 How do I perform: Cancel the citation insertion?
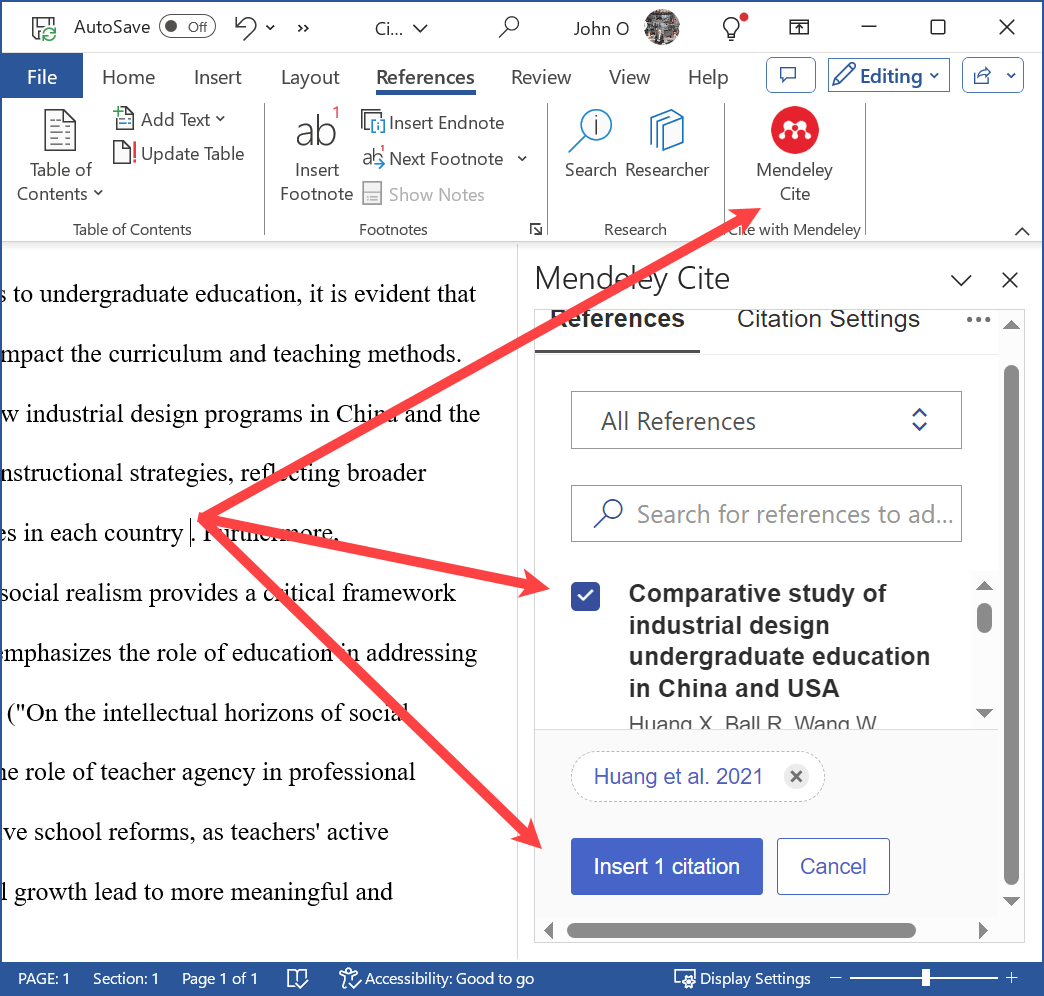point(833,866)
